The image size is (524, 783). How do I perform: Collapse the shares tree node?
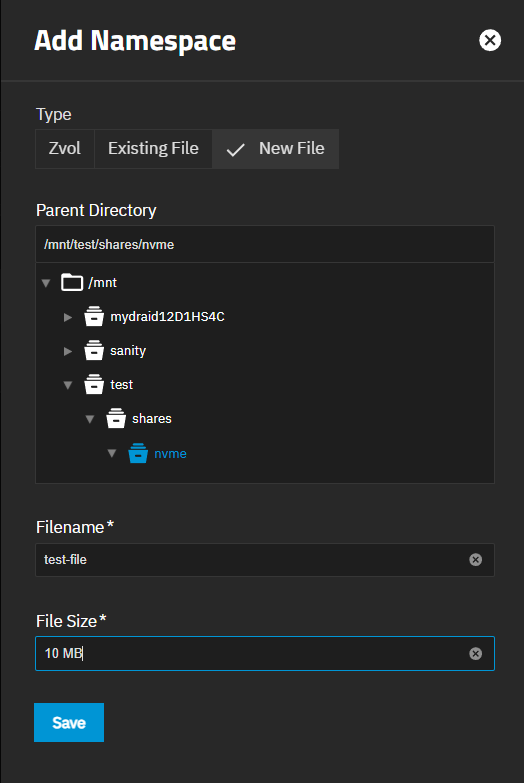click(x=90, y=419)
